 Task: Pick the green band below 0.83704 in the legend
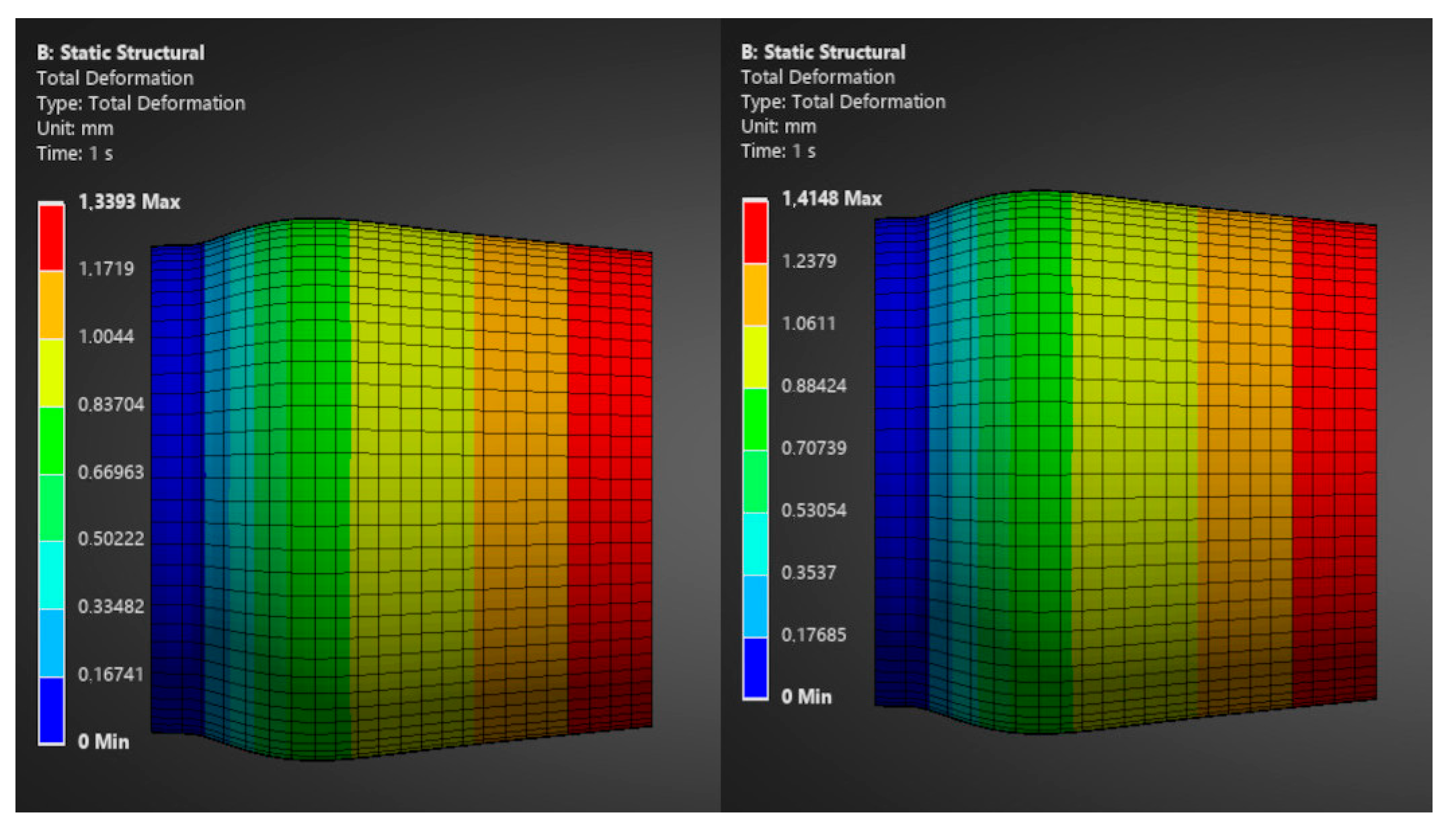pos(51,441)
